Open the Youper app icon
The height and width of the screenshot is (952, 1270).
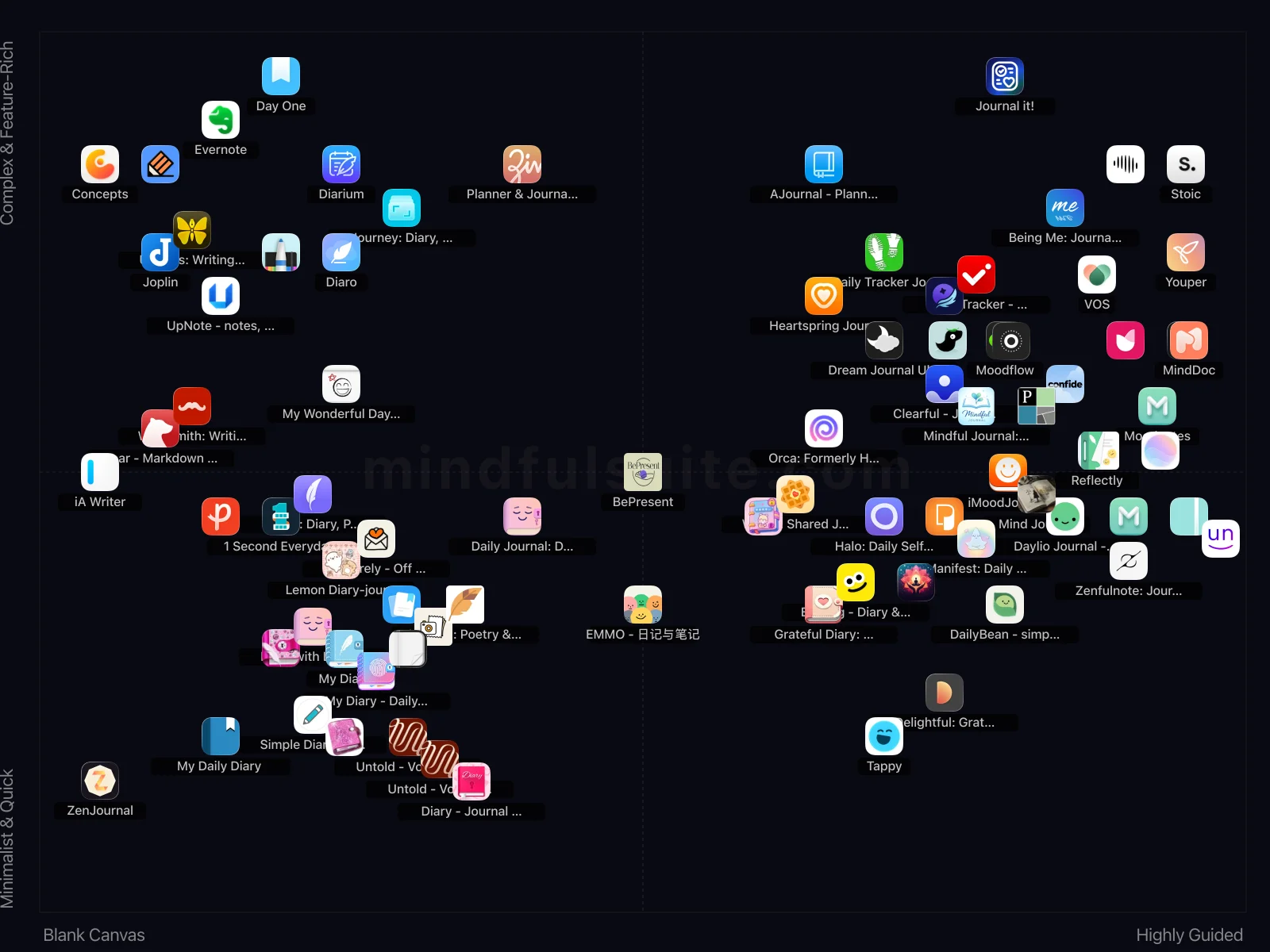(1185, 252)
